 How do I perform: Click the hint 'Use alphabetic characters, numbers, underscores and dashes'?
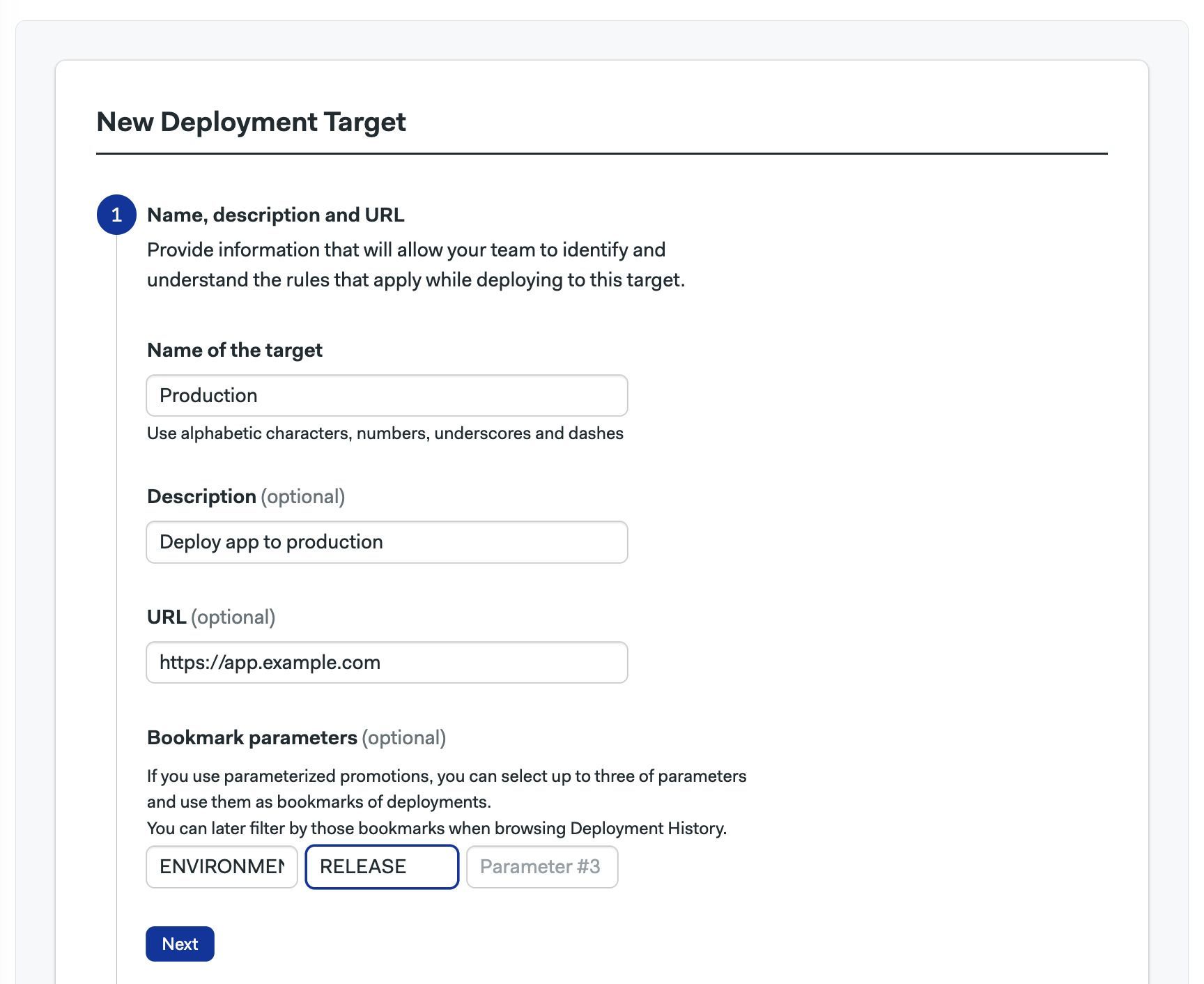coord(385,433)
